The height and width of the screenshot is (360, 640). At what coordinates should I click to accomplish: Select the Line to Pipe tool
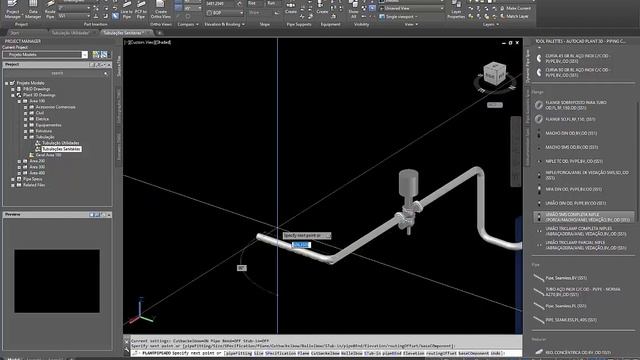pos(127,9)
